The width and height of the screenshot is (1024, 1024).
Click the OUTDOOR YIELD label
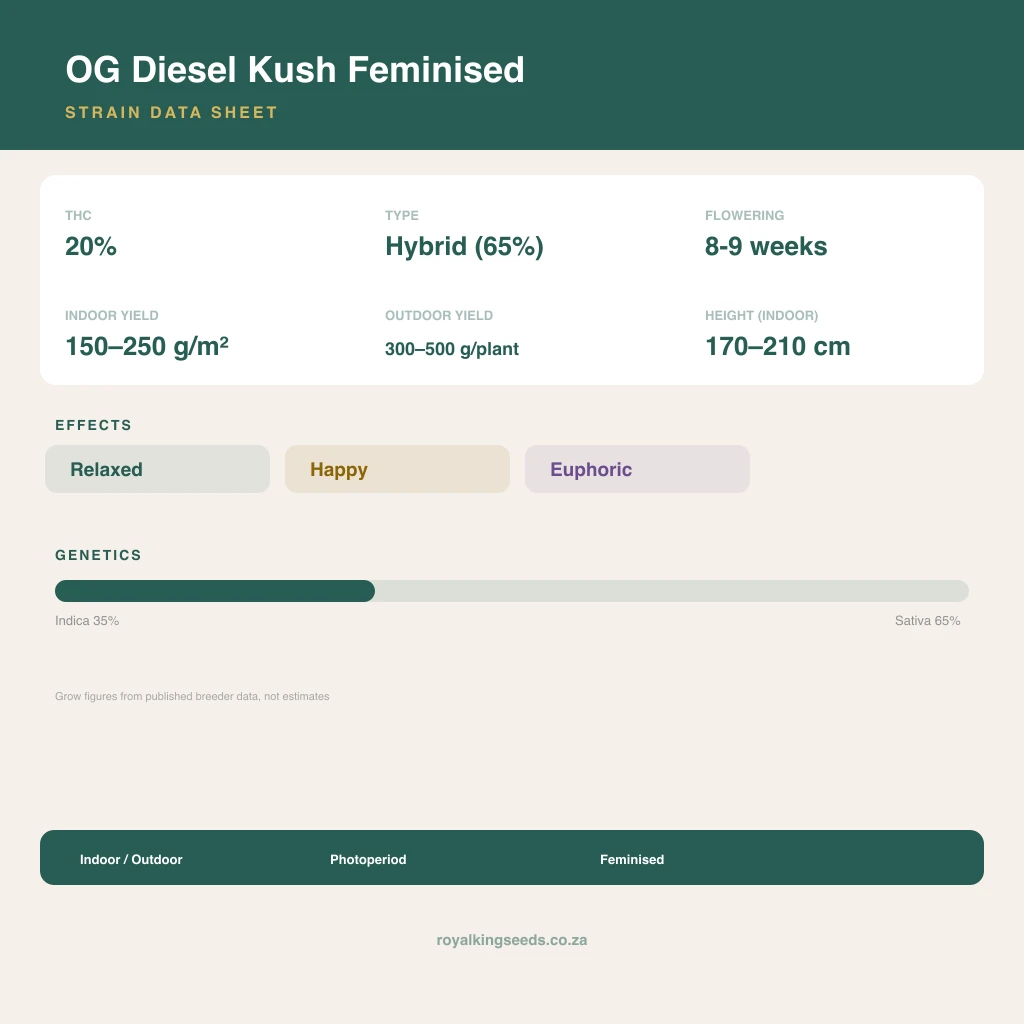click(439, 315)
